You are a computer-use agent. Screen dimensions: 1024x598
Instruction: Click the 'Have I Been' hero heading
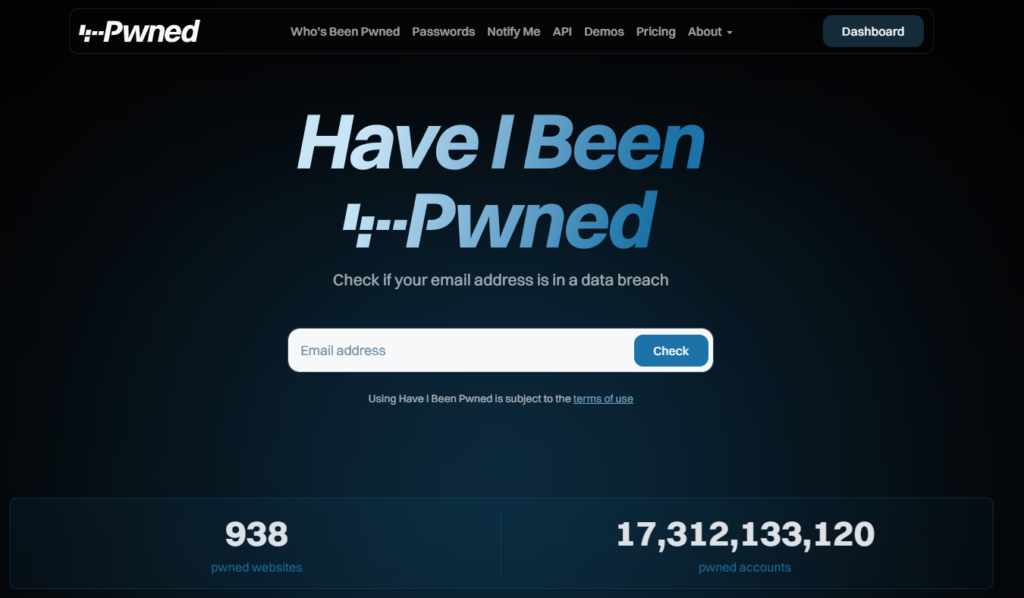click(501, 142)
